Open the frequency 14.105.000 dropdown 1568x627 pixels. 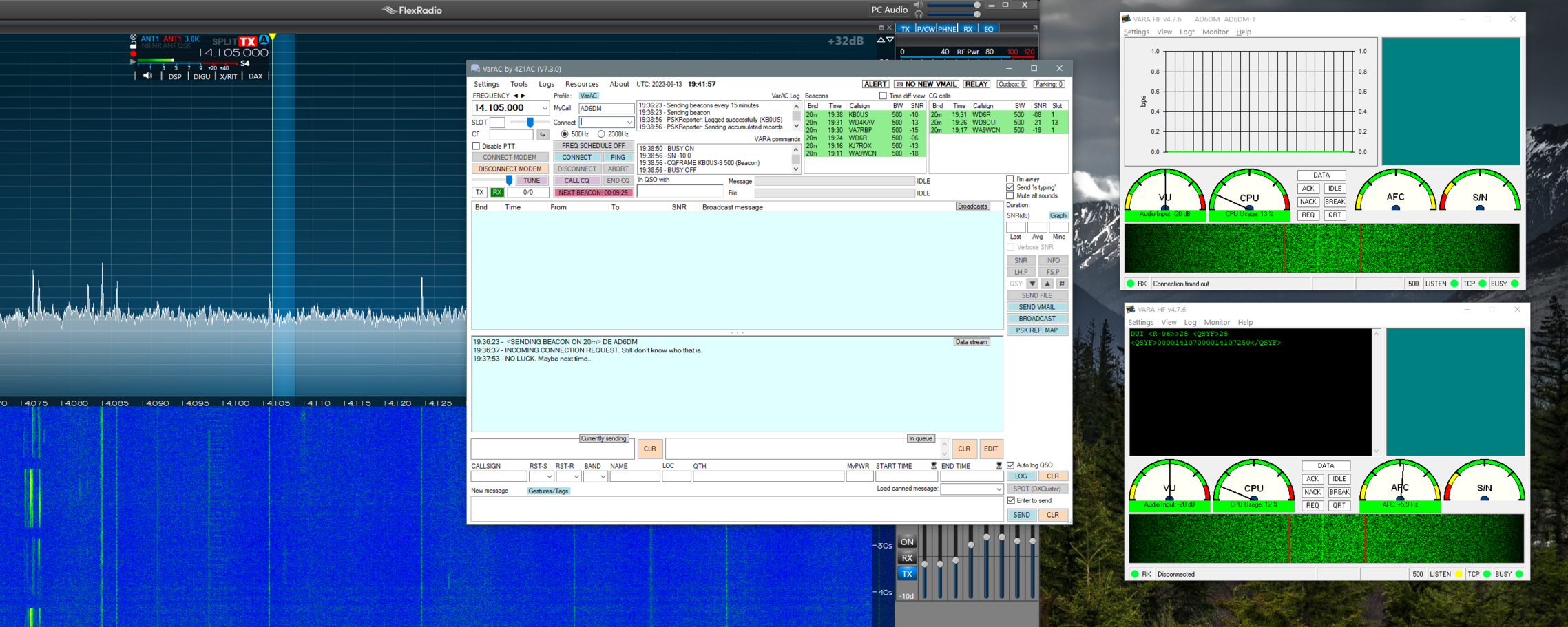point(544,108)
